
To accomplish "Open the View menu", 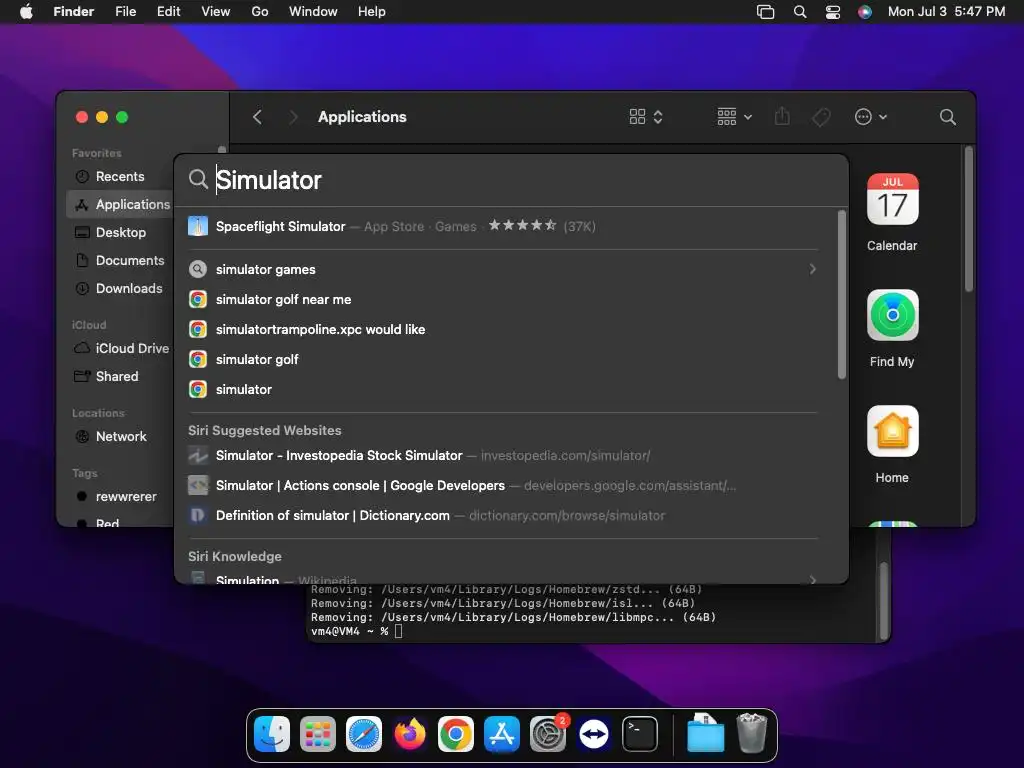I will pos(216,12).
